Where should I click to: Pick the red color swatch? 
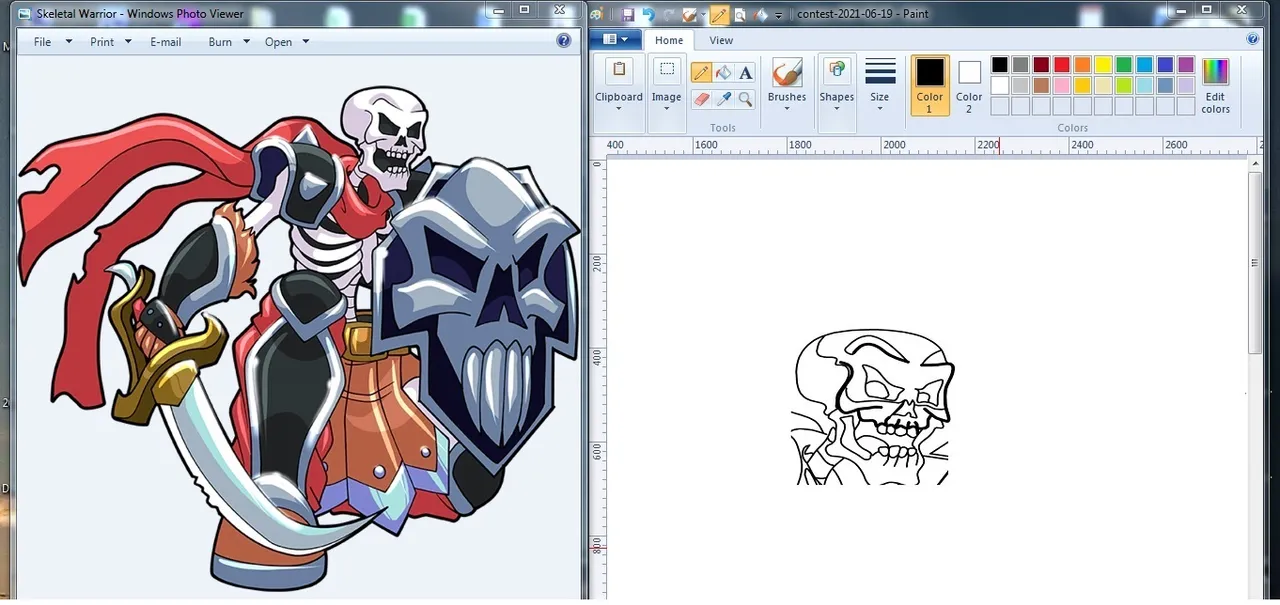1062,64
